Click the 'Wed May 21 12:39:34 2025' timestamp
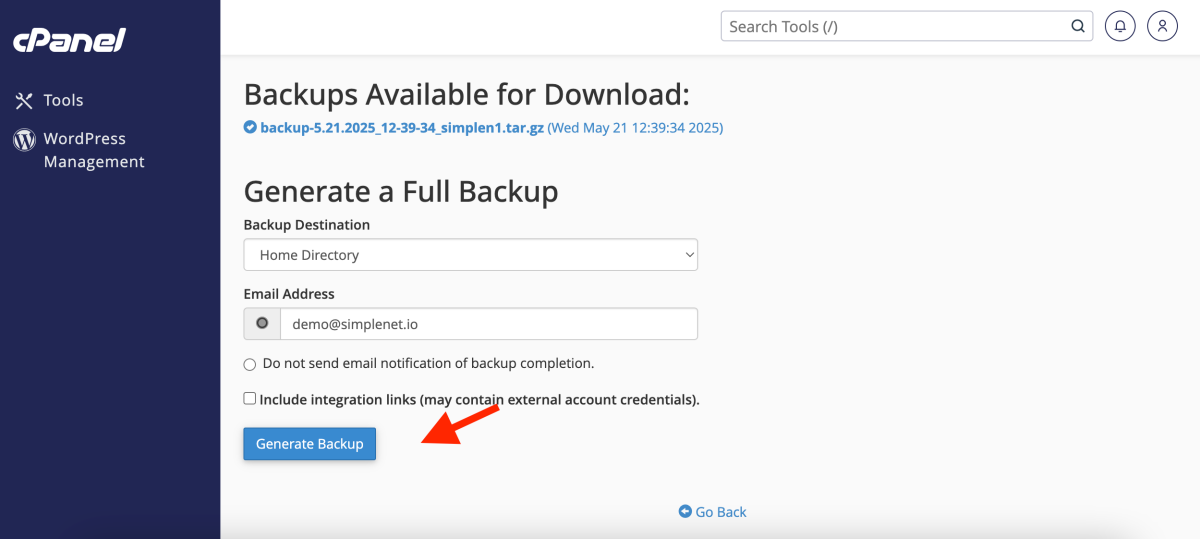 pos(635,128)
